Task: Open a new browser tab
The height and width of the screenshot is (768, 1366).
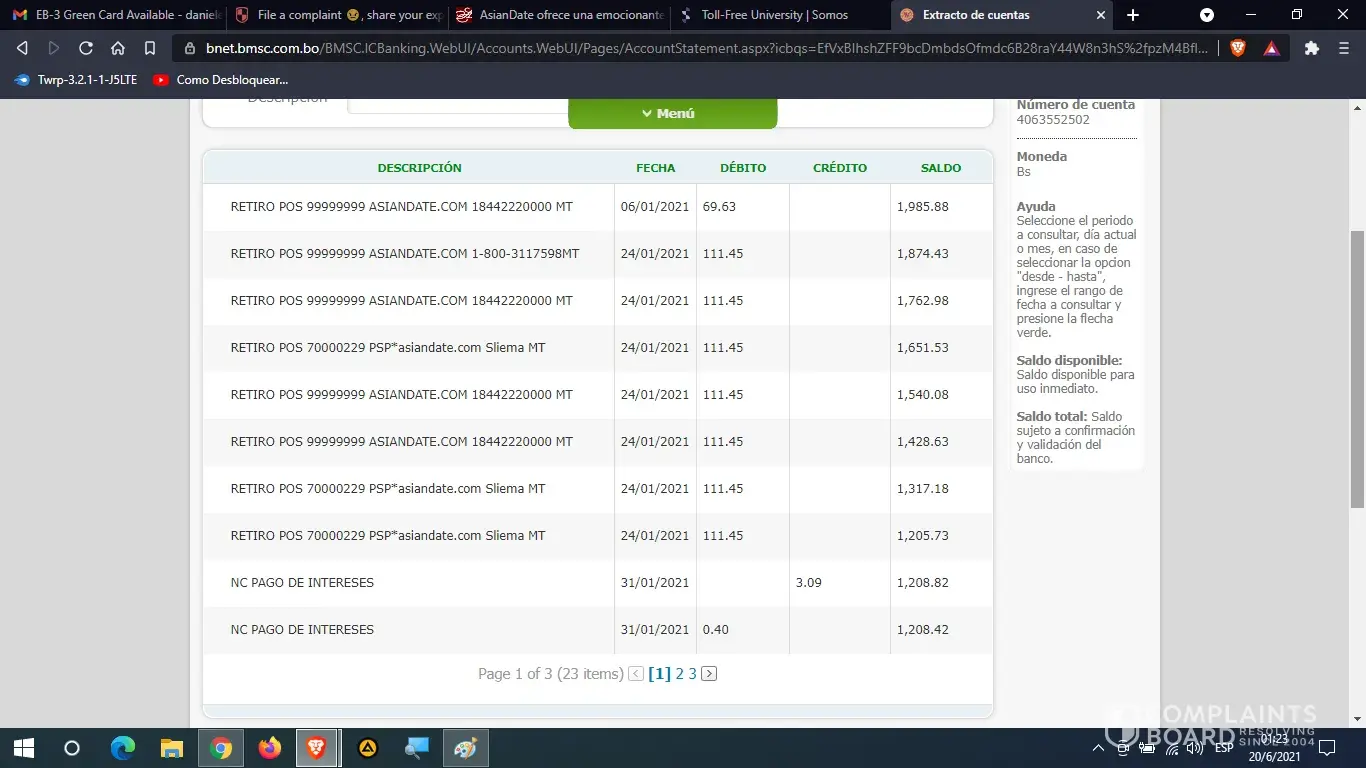Action: pyautogui.click(x=1133, y=15)
